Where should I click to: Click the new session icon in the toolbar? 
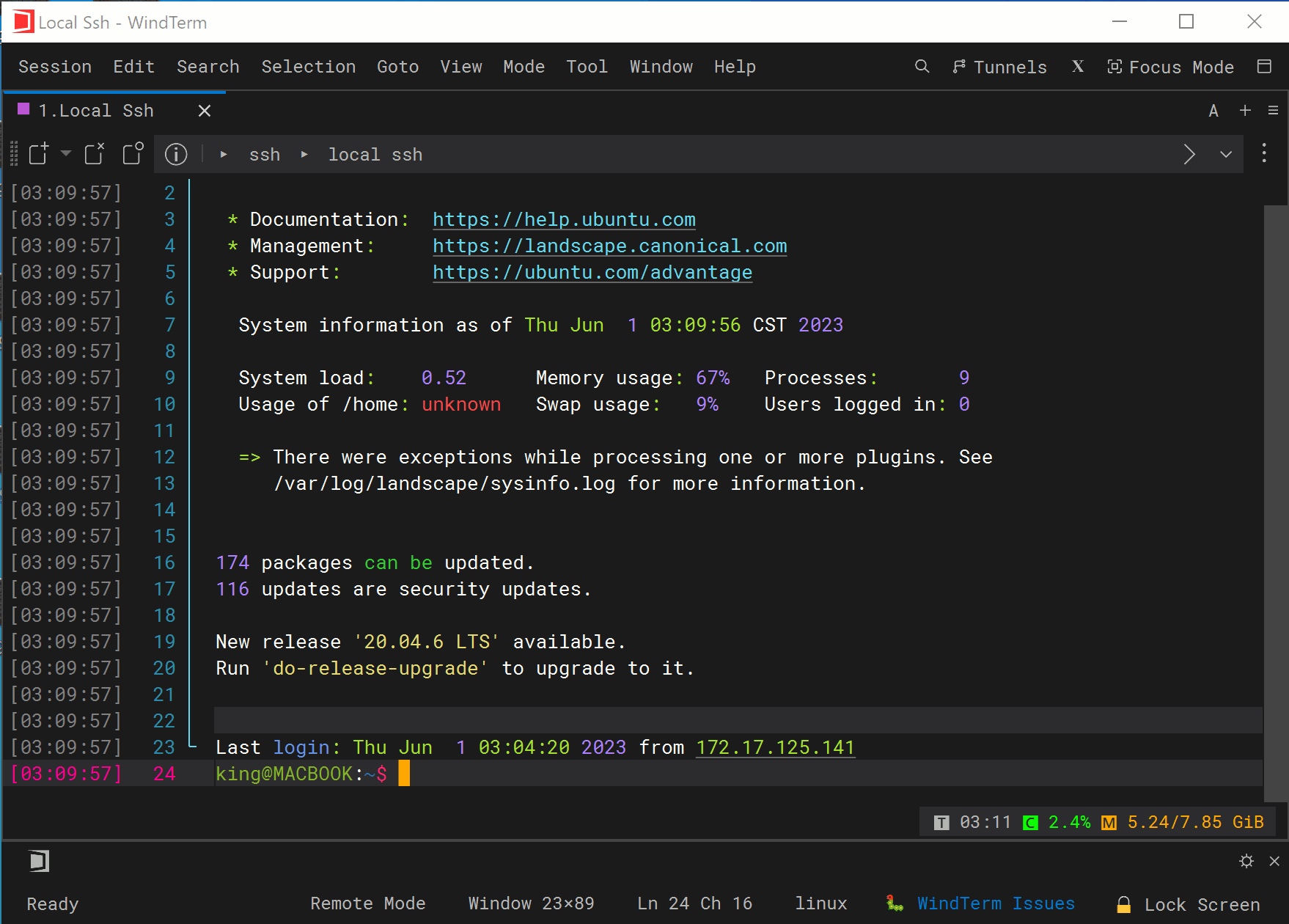[x=39, y=154]
